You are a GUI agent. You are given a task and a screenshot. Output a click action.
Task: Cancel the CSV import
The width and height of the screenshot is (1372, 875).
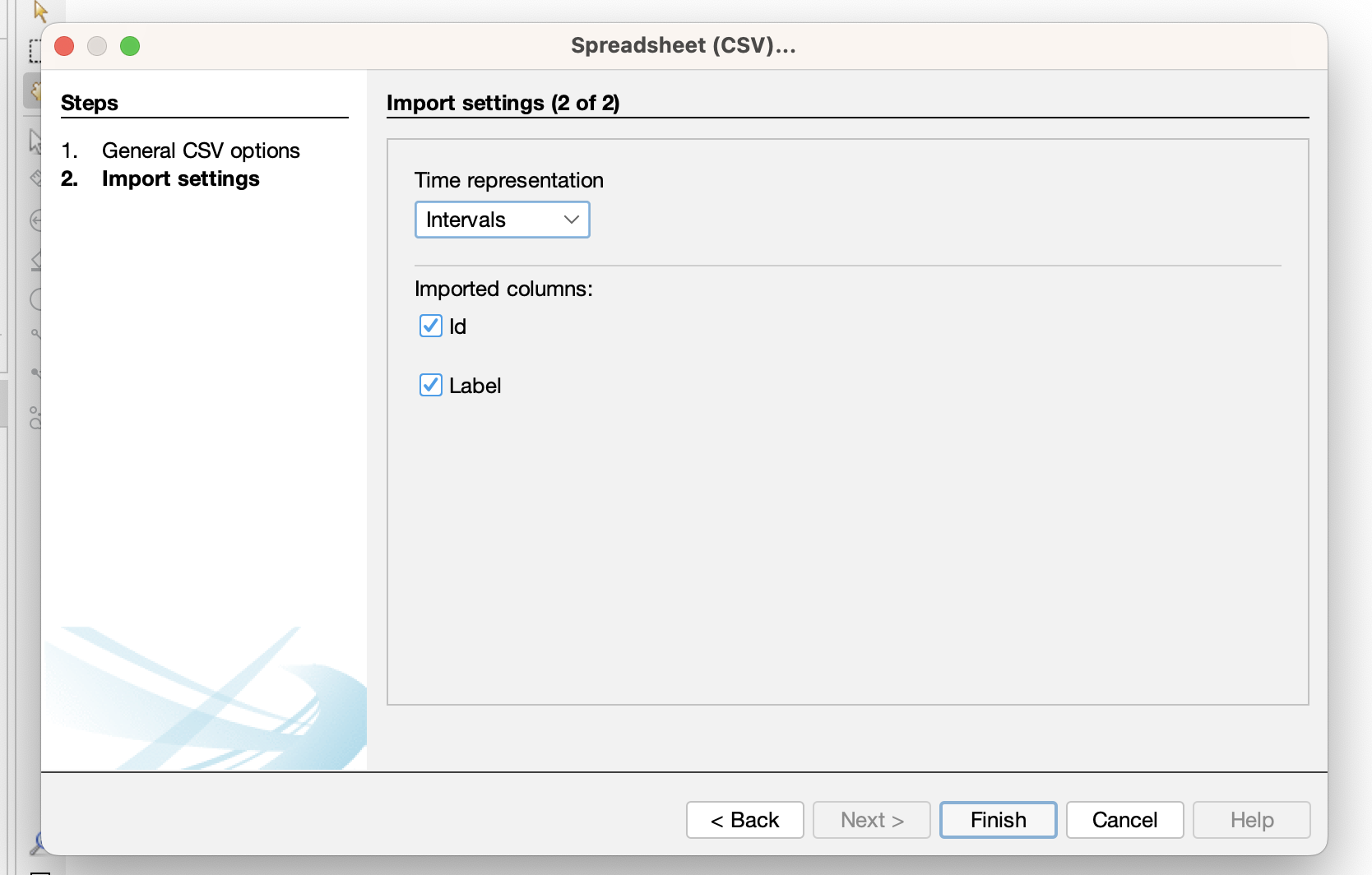click(1124, 820)
